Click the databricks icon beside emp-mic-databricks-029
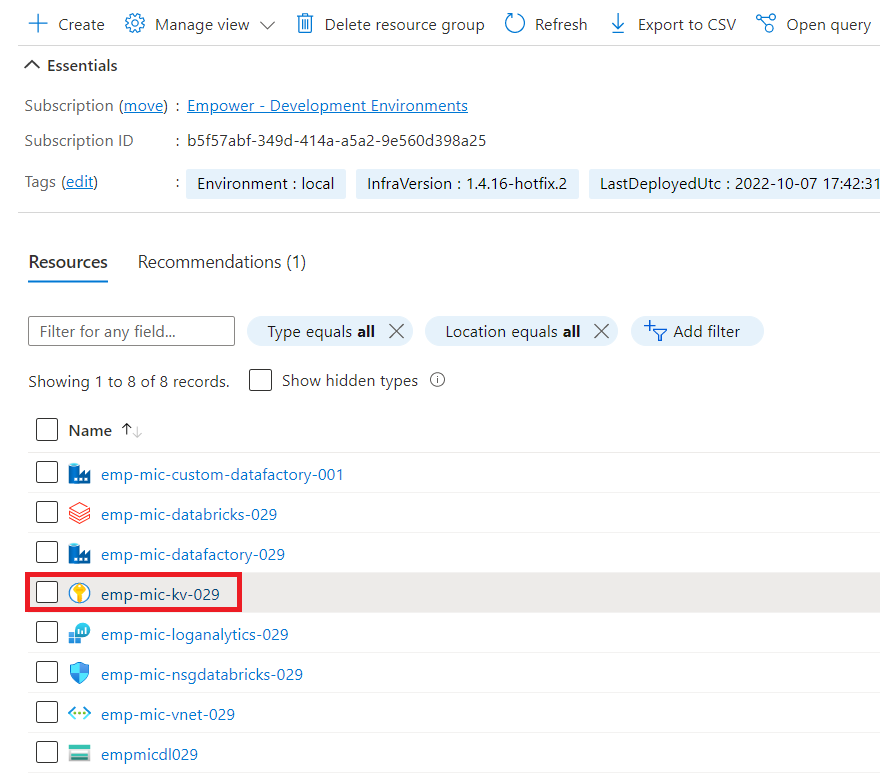This screenshot has height=781, width=880. click(79, 513)
